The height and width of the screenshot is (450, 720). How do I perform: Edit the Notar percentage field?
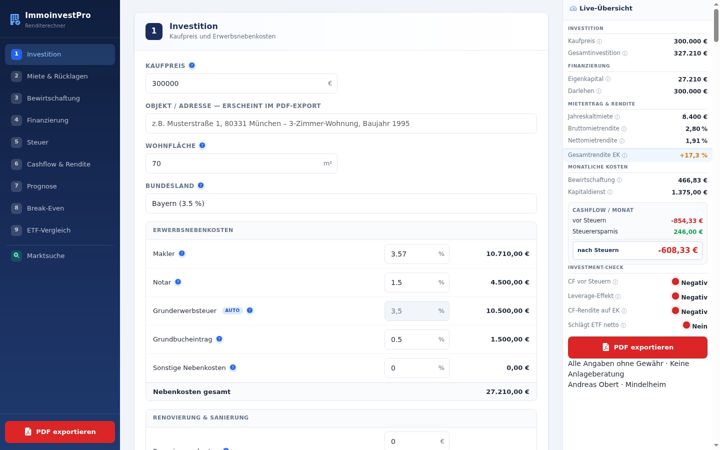tap(416, 282)
